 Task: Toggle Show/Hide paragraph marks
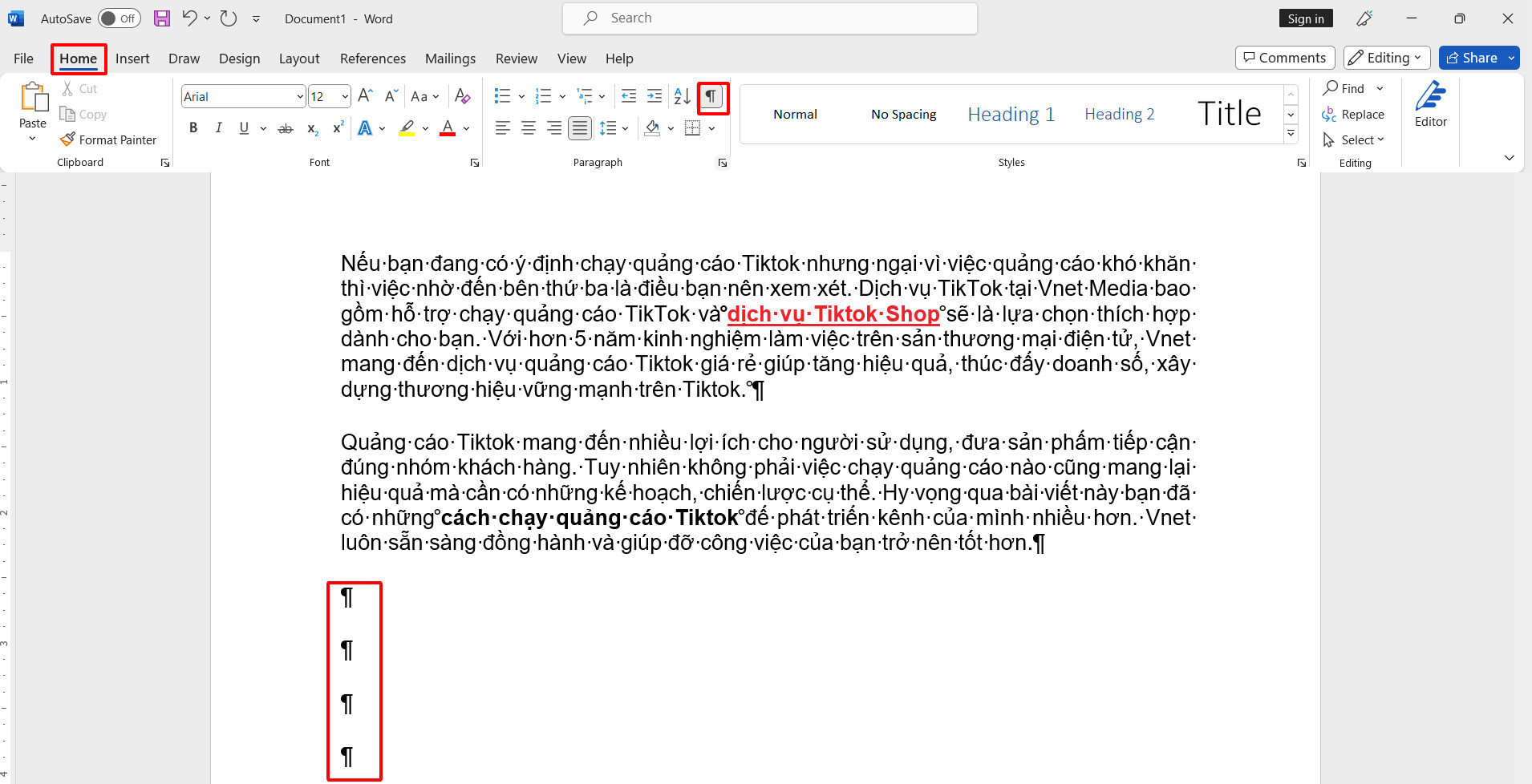point(711,97)
